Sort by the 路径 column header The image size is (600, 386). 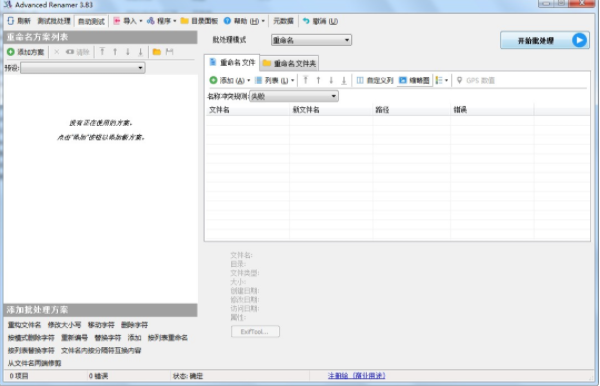pos(412,110)
